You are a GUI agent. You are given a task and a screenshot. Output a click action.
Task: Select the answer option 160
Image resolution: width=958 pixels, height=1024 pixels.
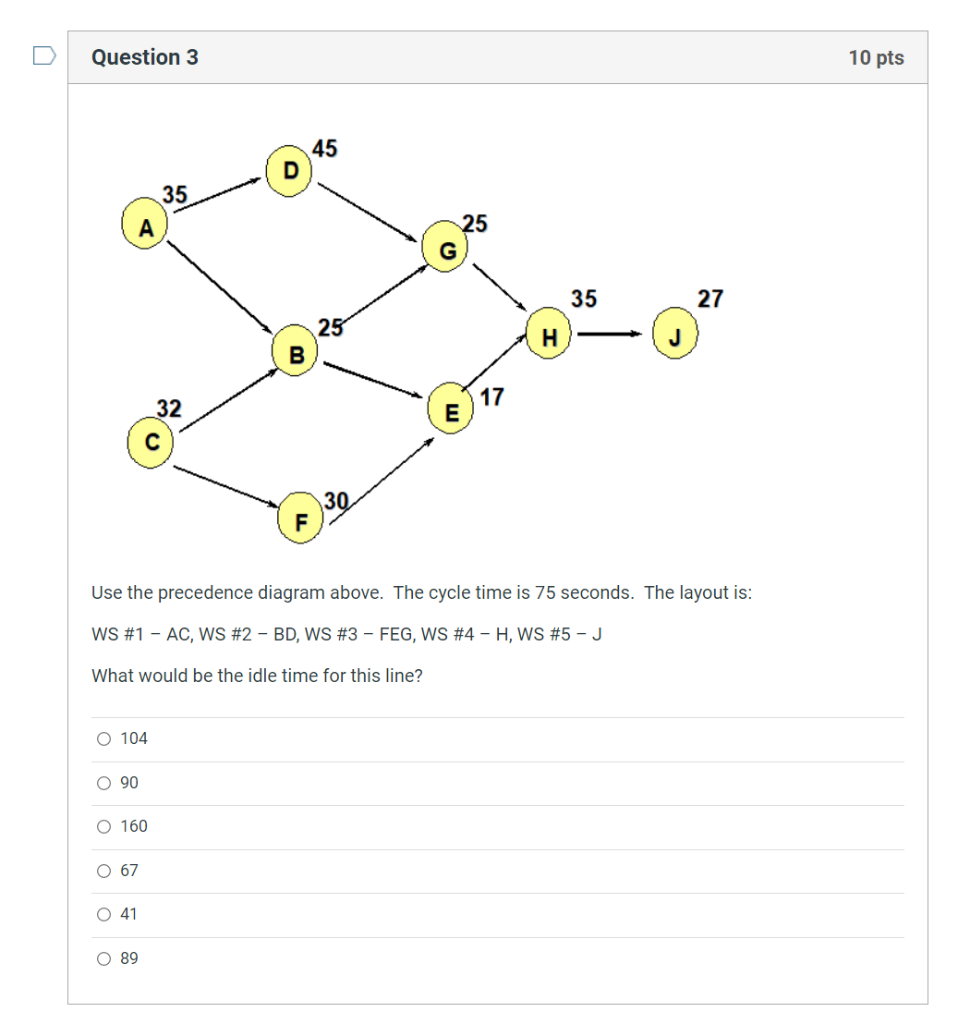coord(104,826)
